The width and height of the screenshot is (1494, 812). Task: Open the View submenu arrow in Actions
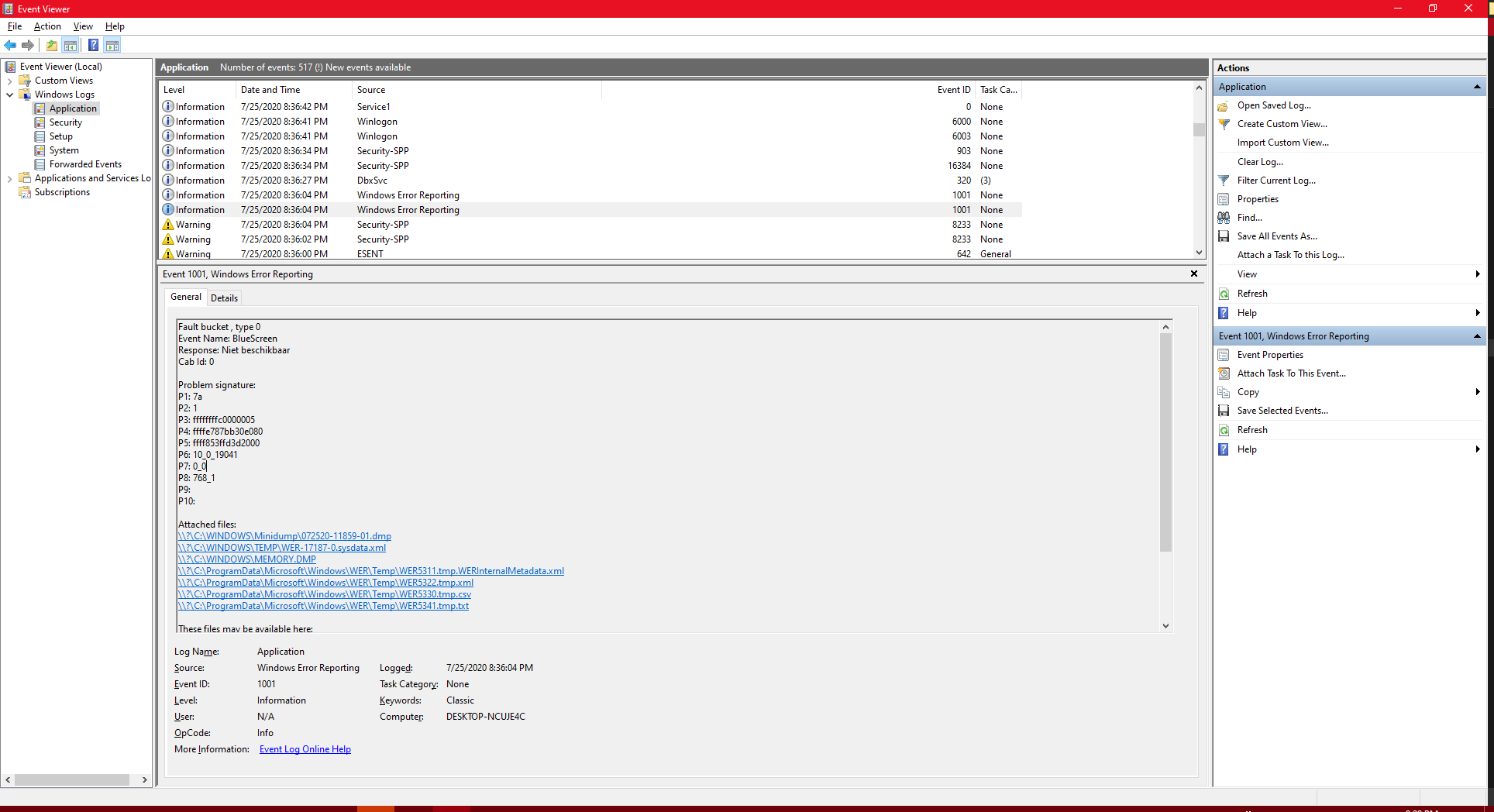1478,274
